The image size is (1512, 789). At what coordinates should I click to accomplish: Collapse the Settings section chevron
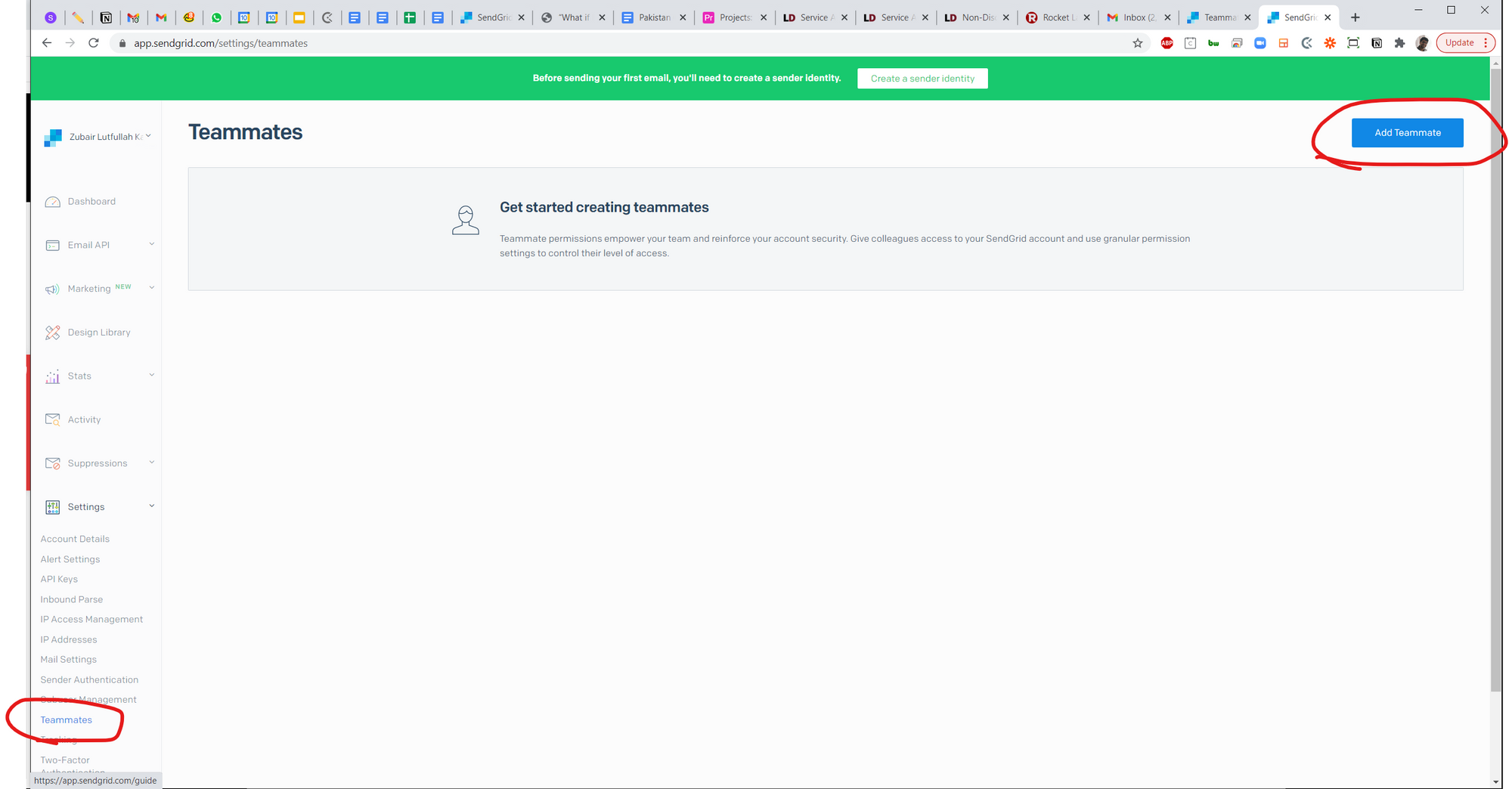152,506
